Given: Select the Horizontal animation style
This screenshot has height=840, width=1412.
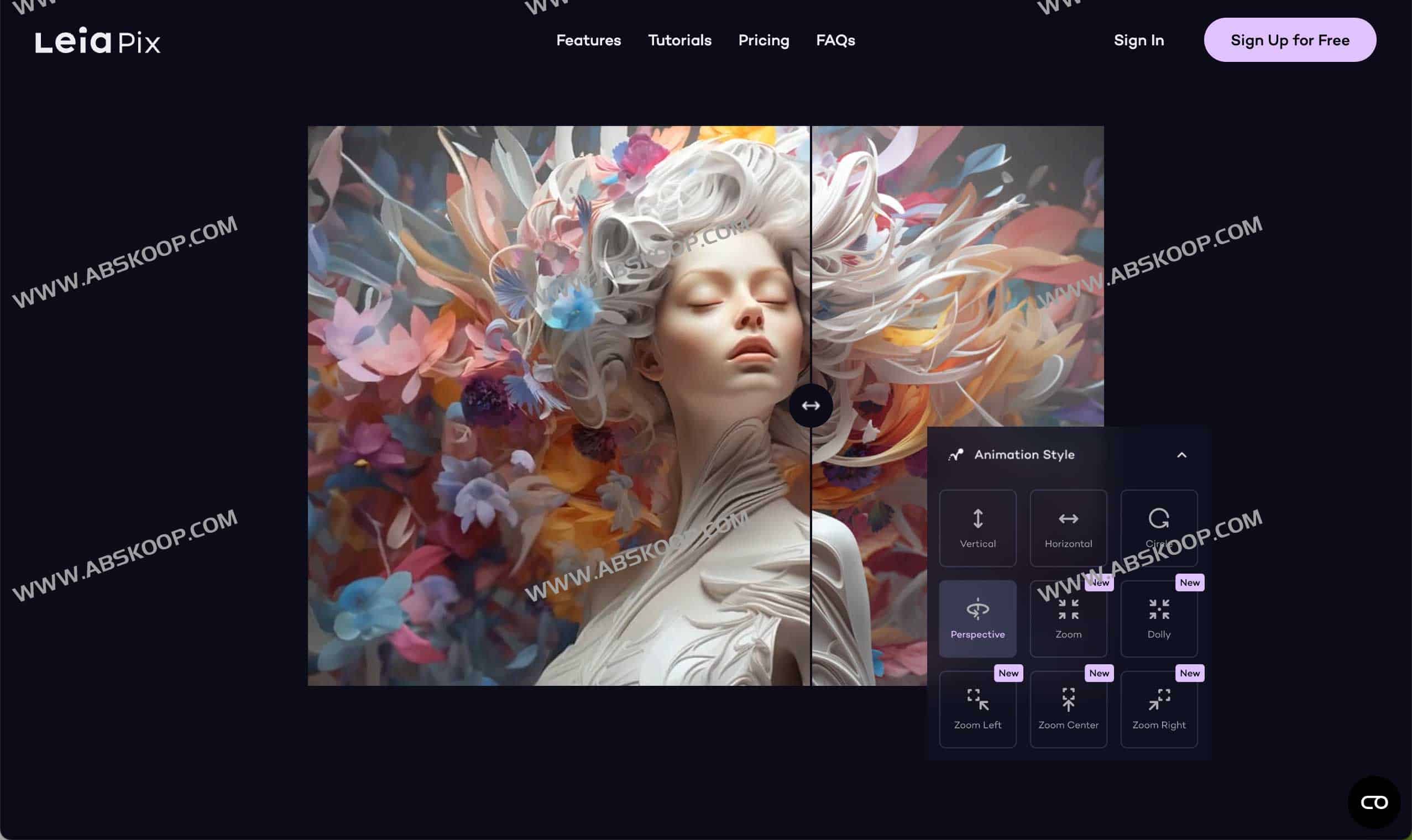Looking at the screenshot, I should [x=1068, y=528].
